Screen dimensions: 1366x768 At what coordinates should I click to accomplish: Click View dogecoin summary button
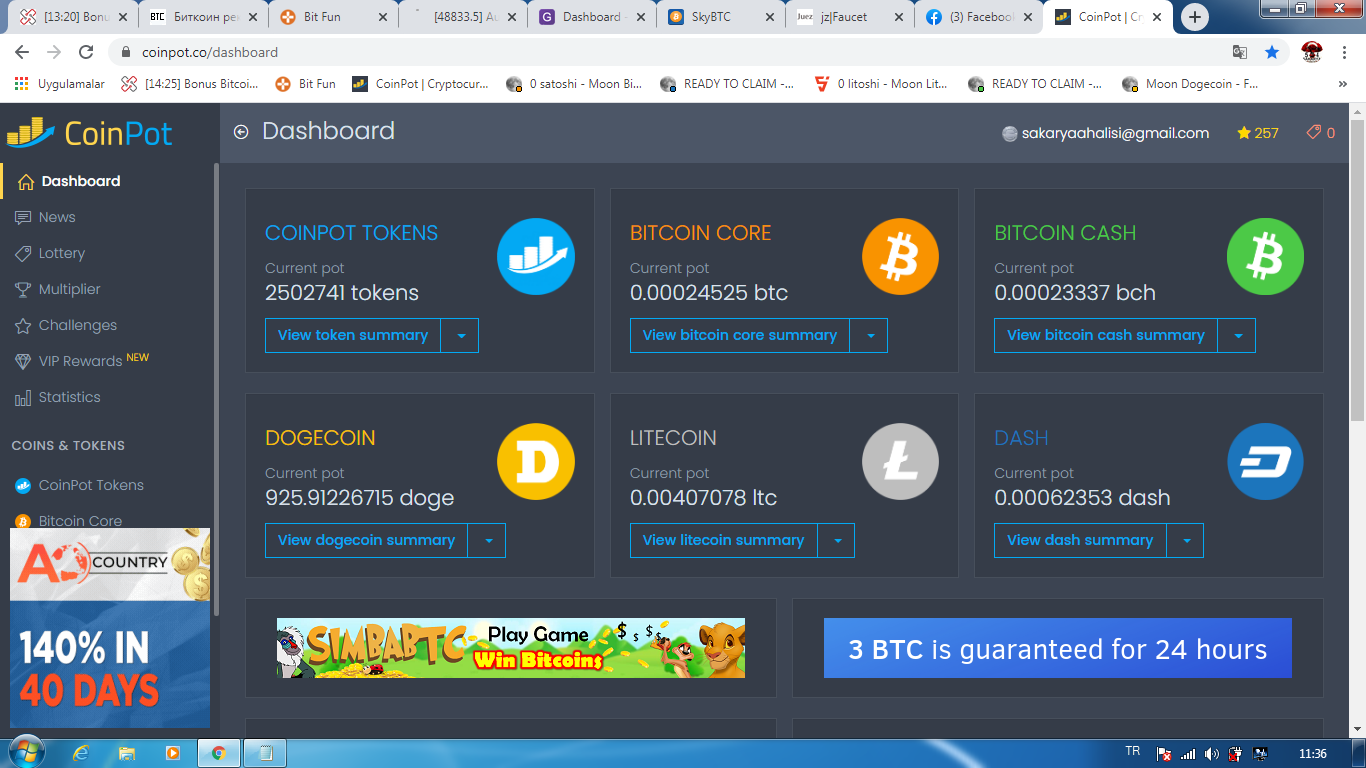click(367, 541)
